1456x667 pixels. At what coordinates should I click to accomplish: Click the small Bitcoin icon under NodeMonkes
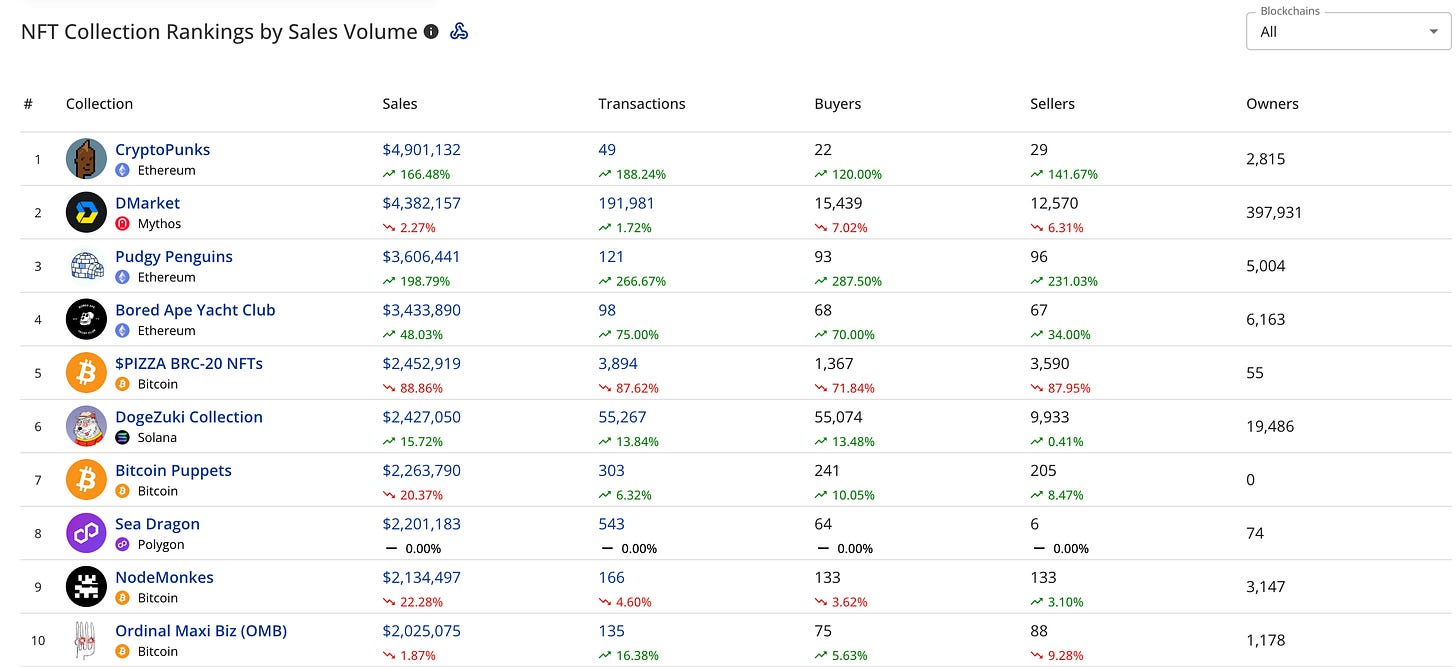tap(123, 598)
